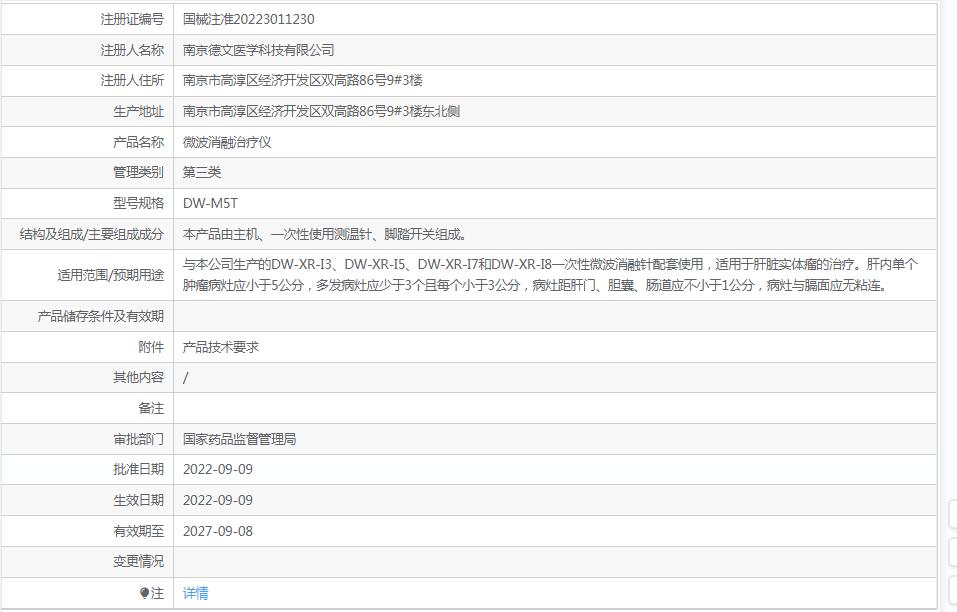Click the slash in 其他内容 row
Image resolution: width=957 pixels, height=612 pixels.
(x=186, y=378)
